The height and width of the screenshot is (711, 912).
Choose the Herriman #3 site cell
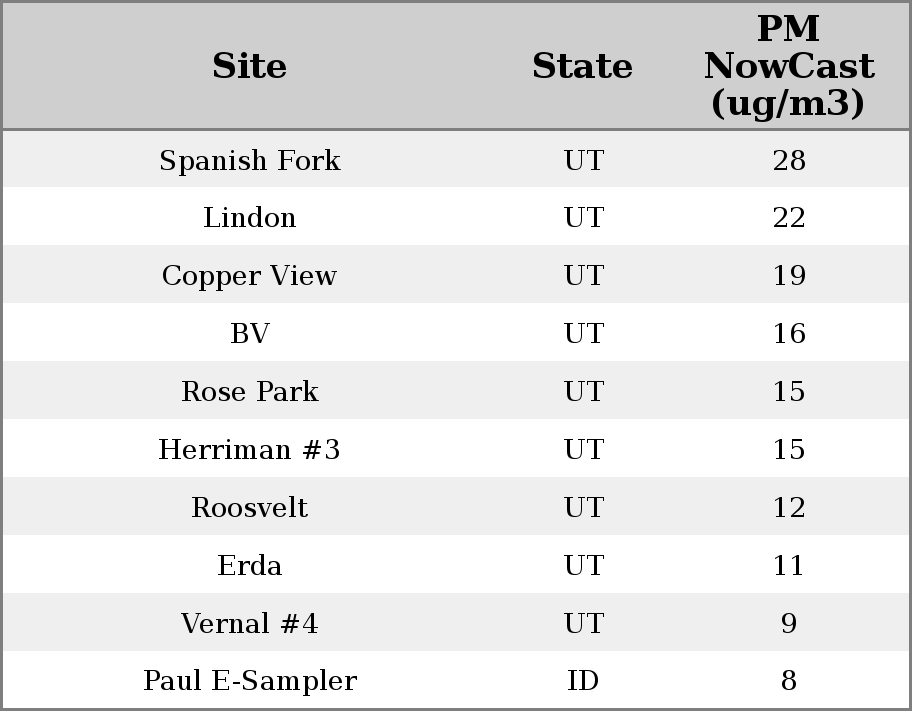coord(249,450)
